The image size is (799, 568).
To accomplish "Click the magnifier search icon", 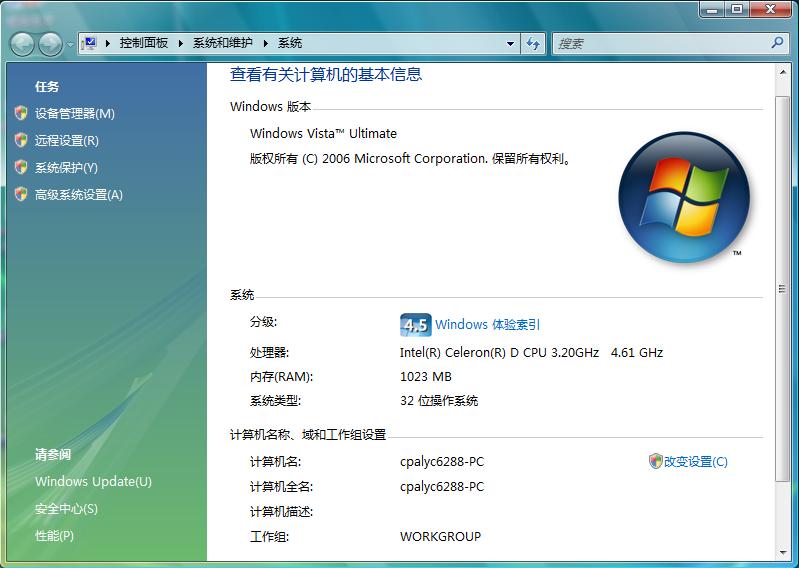I will tap(777, 43).
